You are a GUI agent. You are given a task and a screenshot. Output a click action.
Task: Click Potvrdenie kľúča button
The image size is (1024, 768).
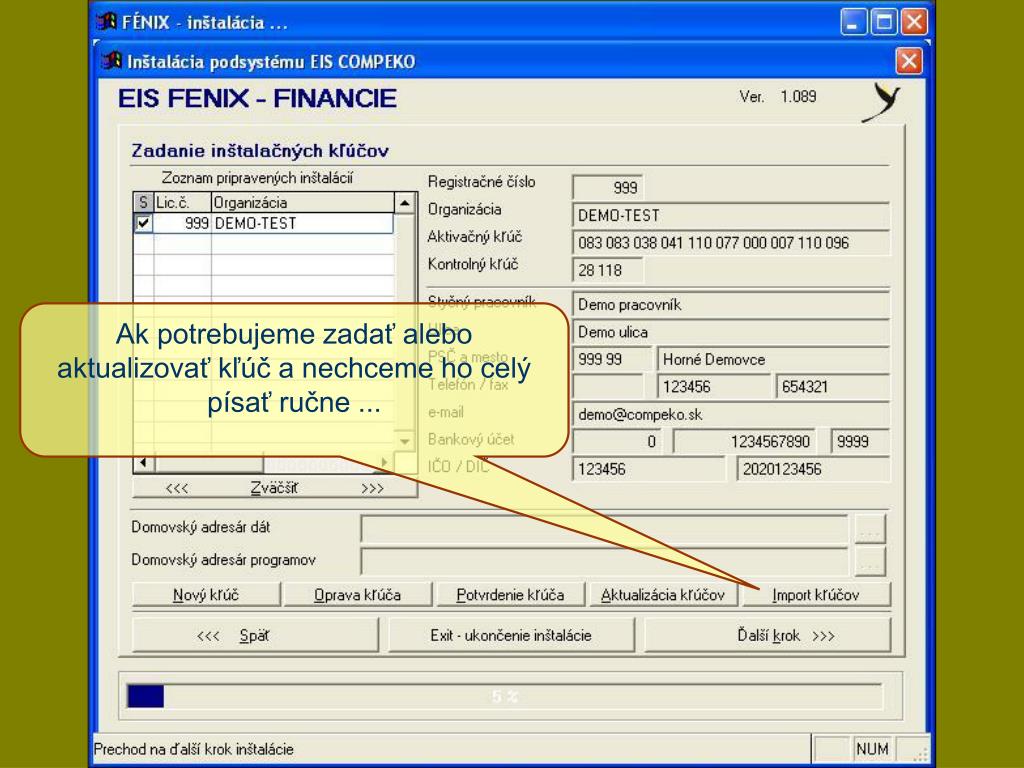click(x=510, y=595)
